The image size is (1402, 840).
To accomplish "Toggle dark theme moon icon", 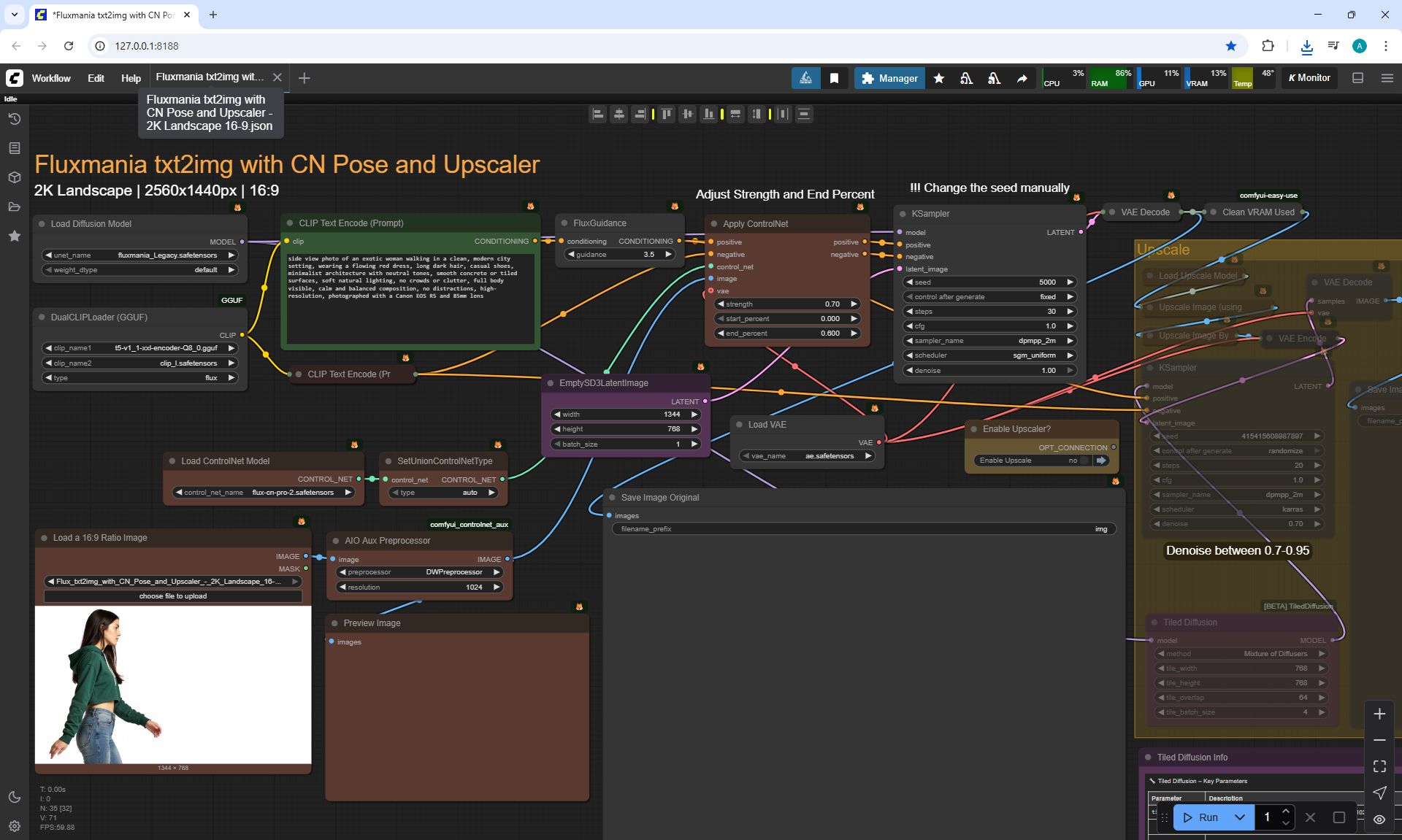I will [x=14, y=797].
